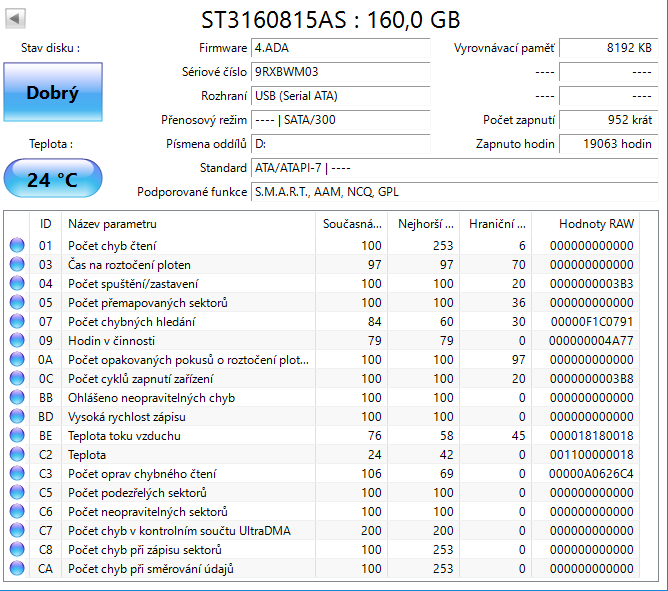The height and width of the screenshot is (591, 668).
Task: Click the blue status icon for row 01
Action: (x=17, y=245)
